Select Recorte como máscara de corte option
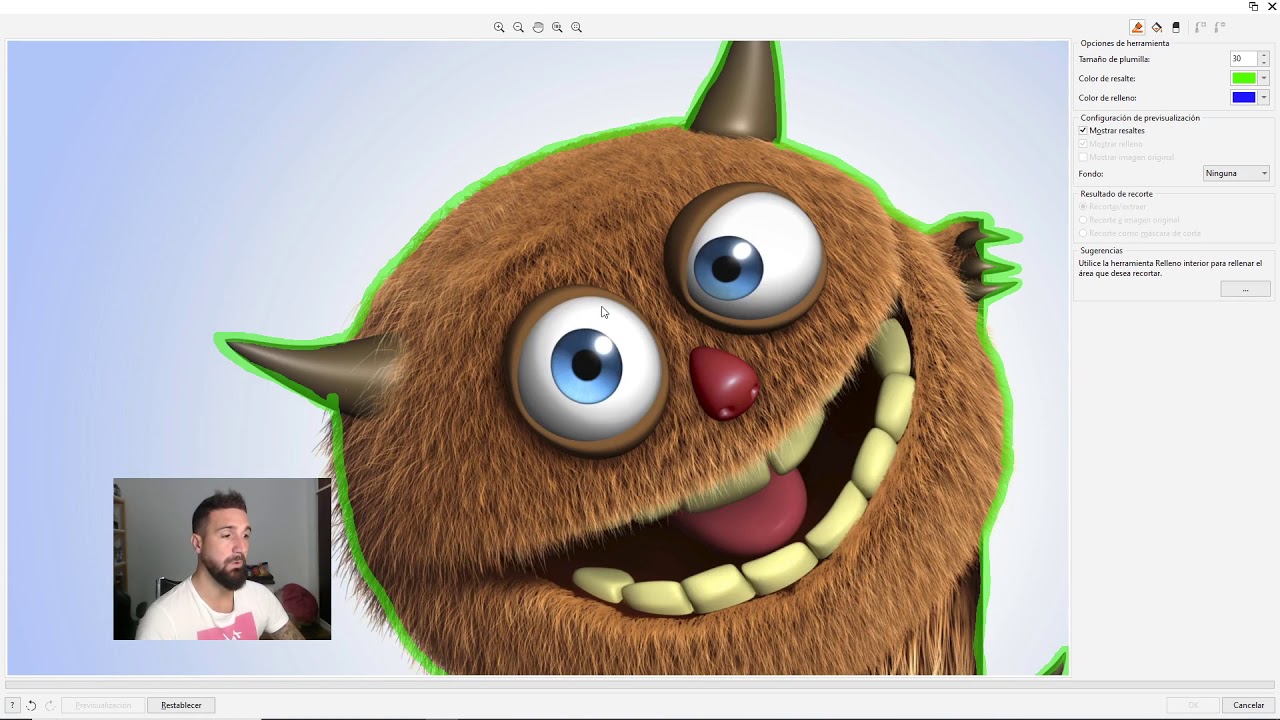Viewport: 1280px width, 720px height. 1083,233
